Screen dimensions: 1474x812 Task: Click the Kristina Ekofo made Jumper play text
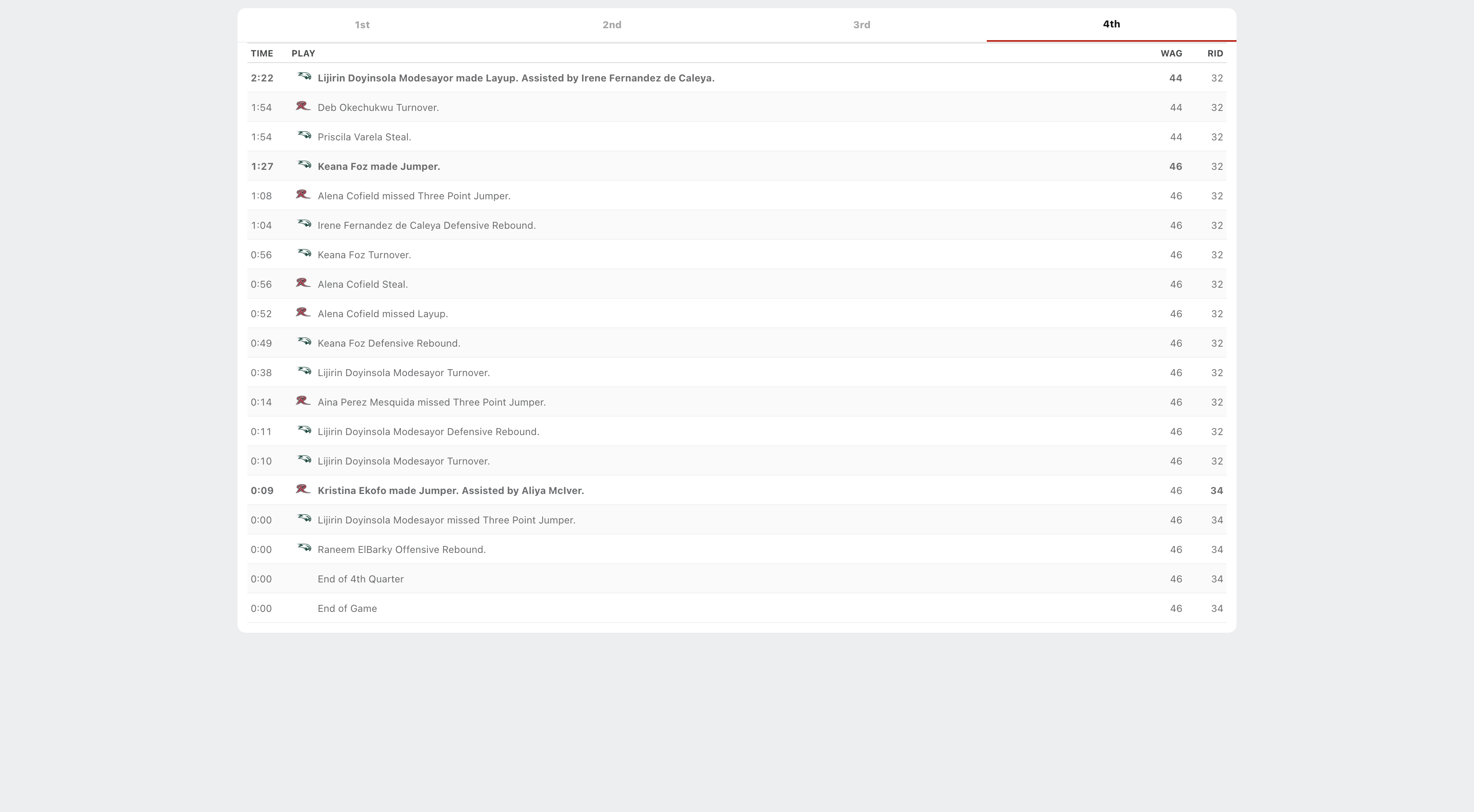click(450, 491)
